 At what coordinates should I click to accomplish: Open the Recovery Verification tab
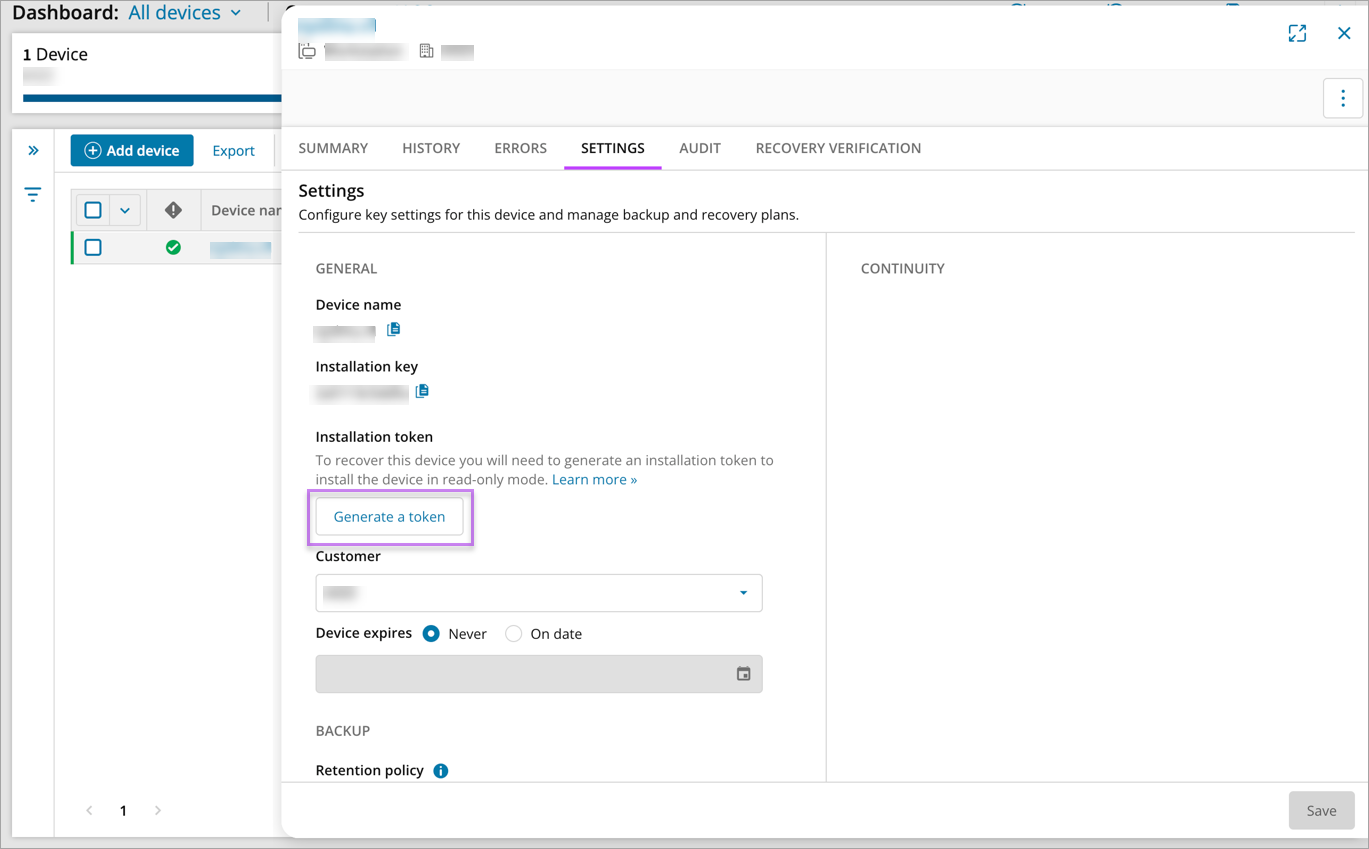[x=838, y=148]
